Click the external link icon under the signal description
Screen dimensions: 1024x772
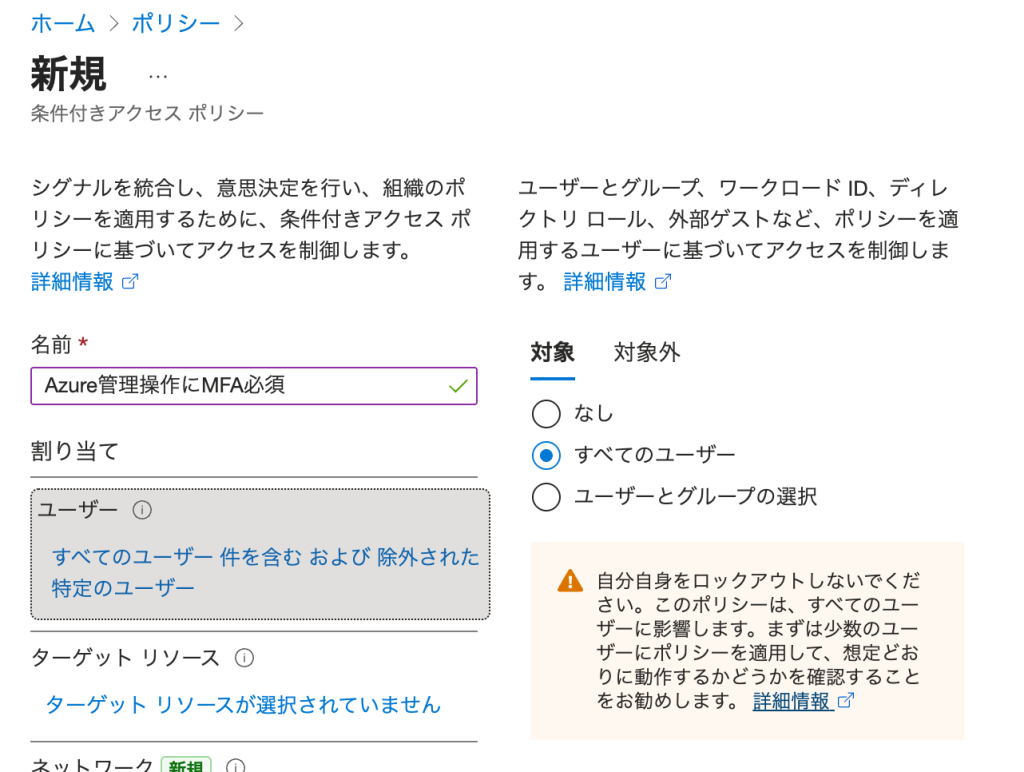pos(129,282)
